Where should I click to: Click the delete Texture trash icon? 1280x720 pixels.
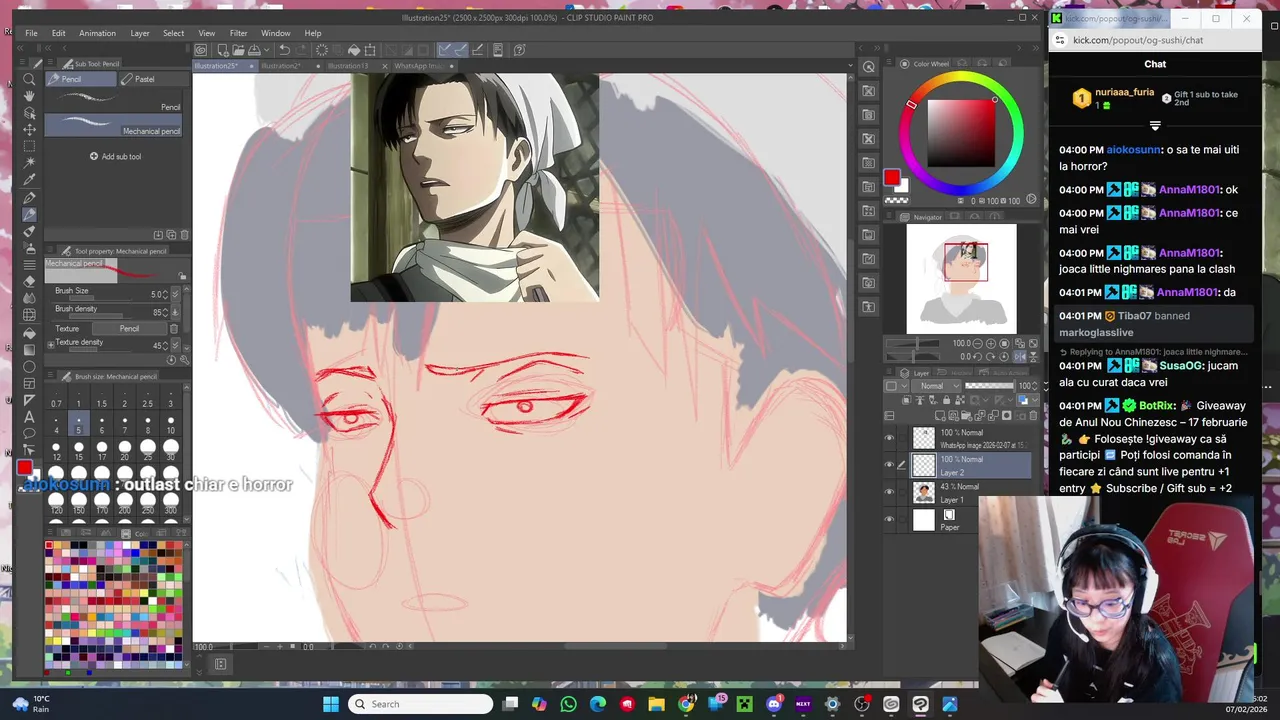pyautogui.click(x=173, y=328)
